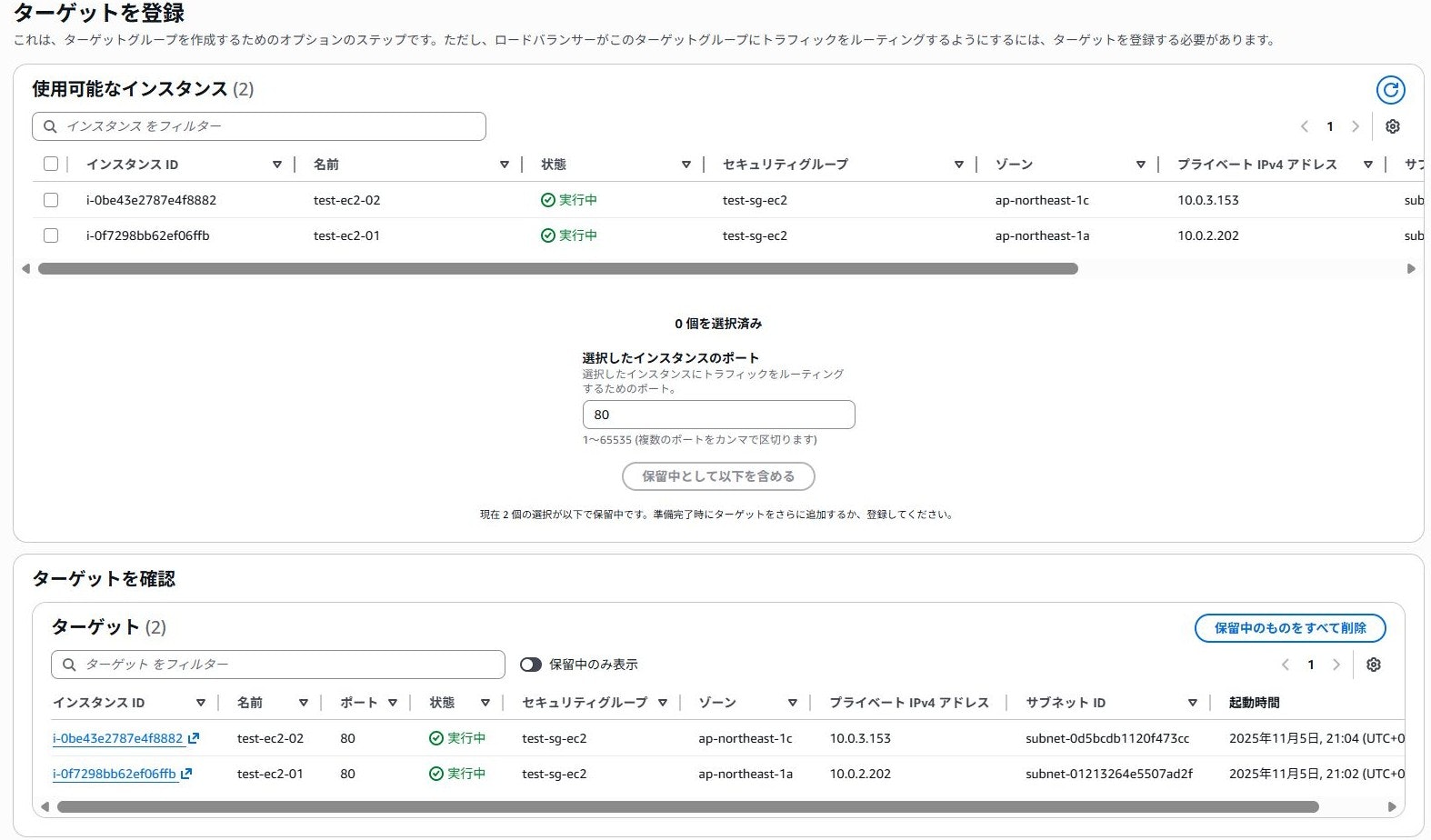The width and height of the screenshot is (1431, 840).
Task: Sort targets by ポート column
Action: 392,703
